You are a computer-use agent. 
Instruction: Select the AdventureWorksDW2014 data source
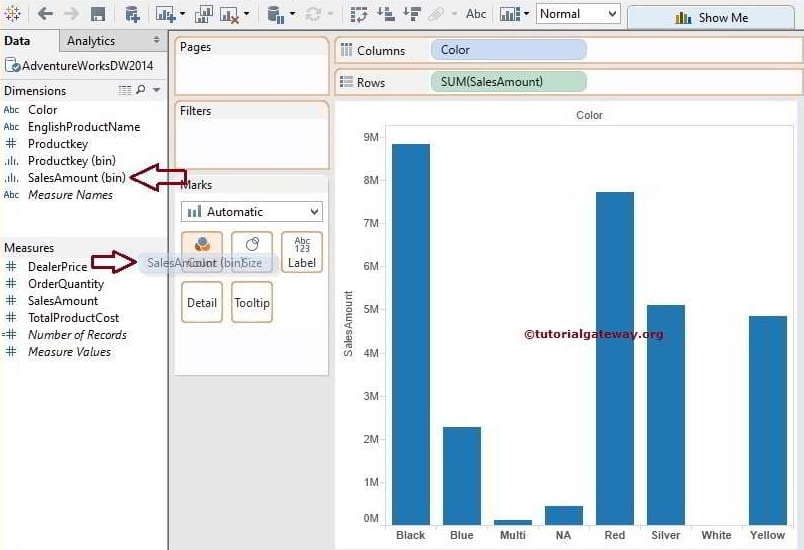87,66
